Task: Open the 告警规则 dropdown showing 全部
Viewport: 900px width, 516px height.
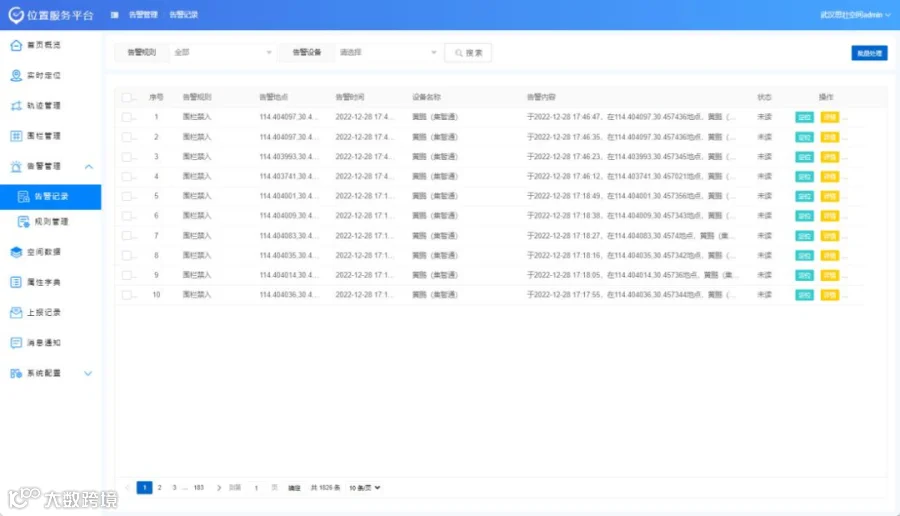Action: tap(222, 52)
